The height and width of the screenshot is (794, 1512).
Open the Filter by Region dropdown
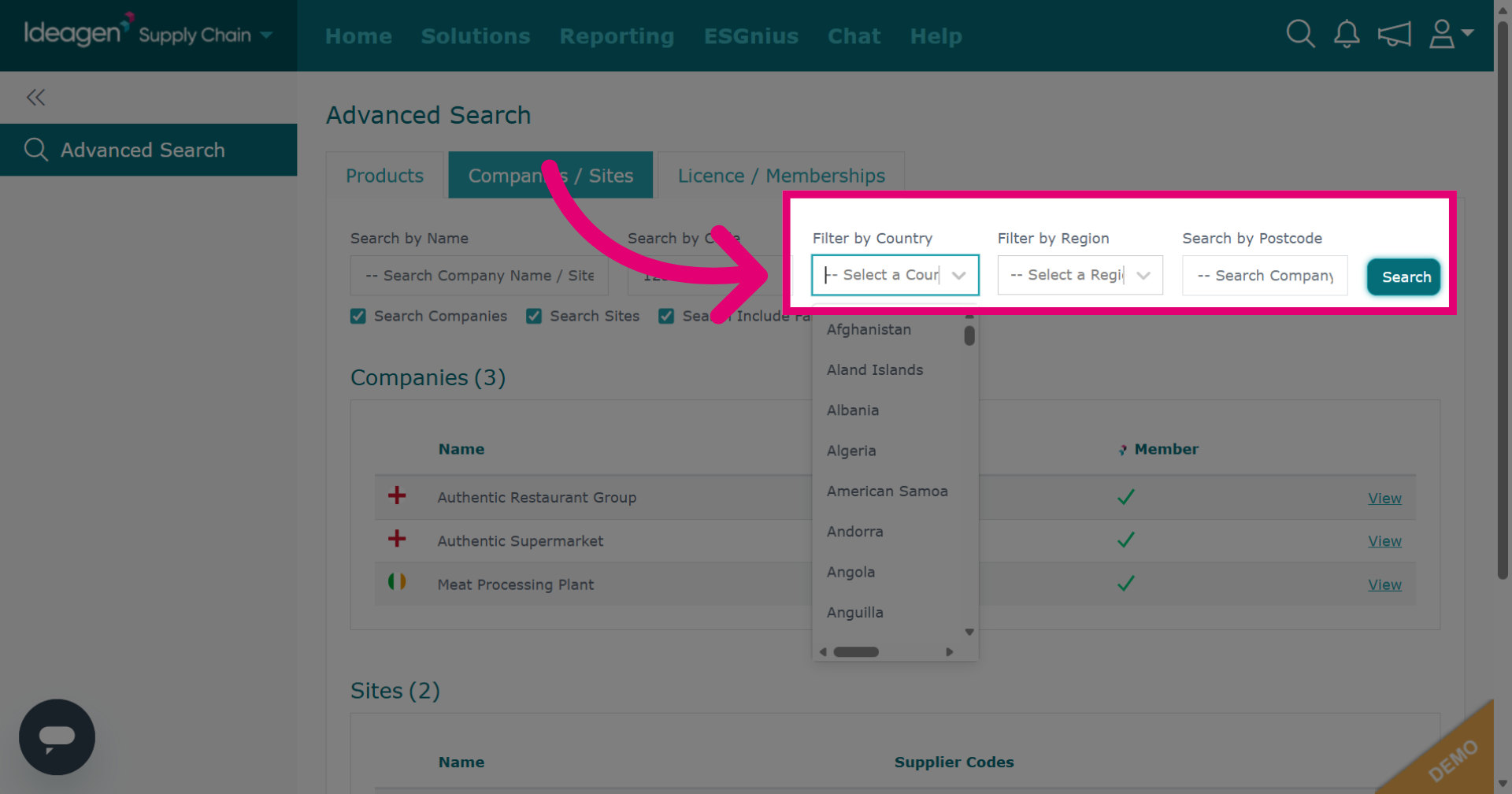coord(1080,275)
